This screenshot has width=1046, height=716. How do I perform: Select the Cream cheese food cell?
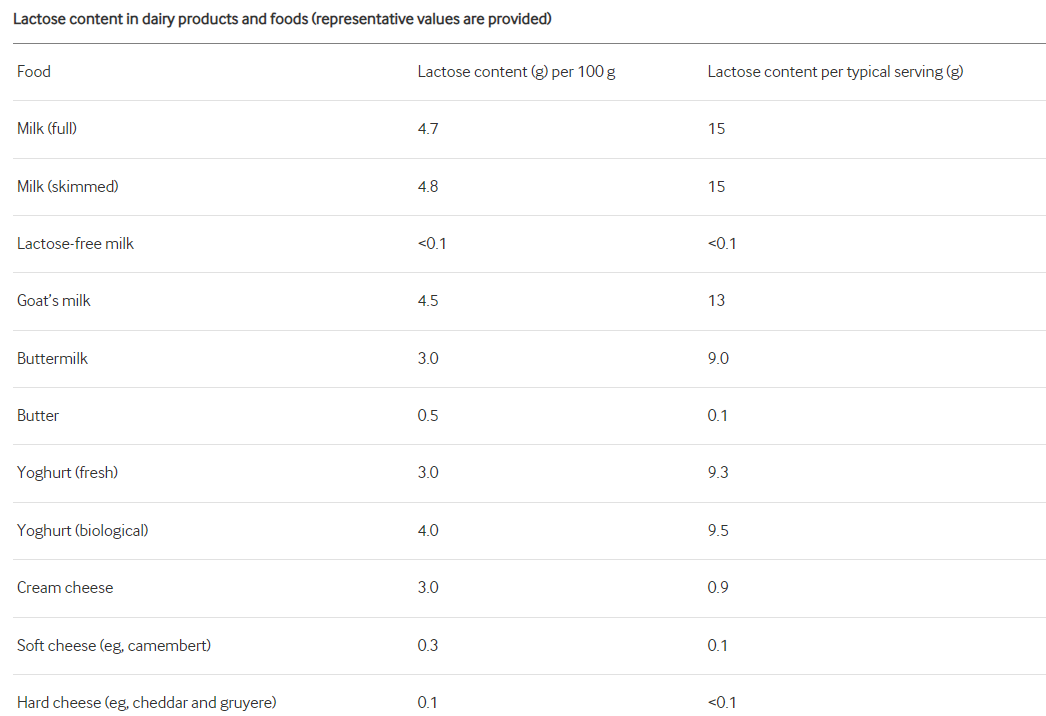click(x=65, y=587)
